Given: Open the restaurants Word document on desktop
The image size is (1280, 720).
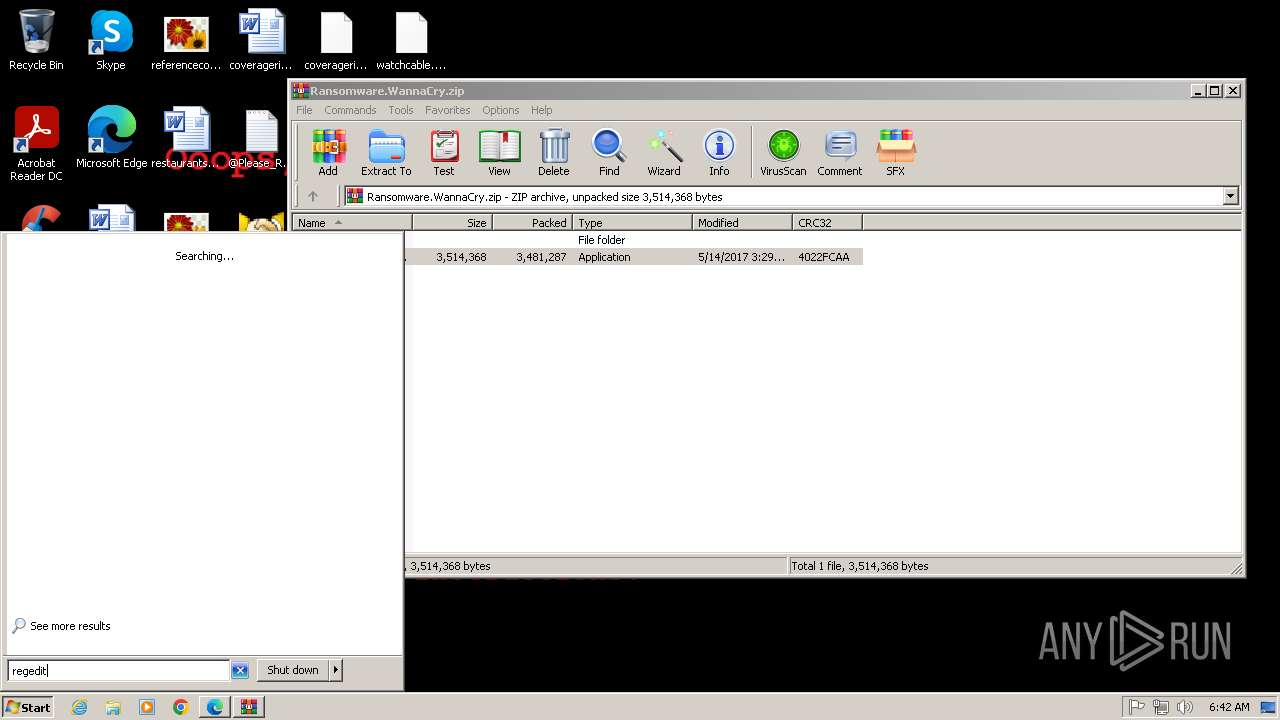Looking at the screenshot, I should coord(186,139).
